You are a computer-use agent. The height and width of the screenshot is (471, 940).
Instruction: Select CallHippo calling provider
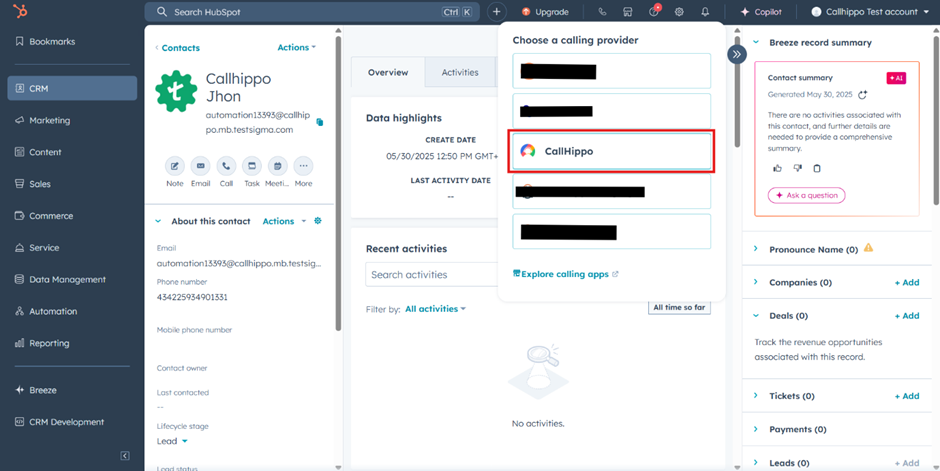point(611,152)
